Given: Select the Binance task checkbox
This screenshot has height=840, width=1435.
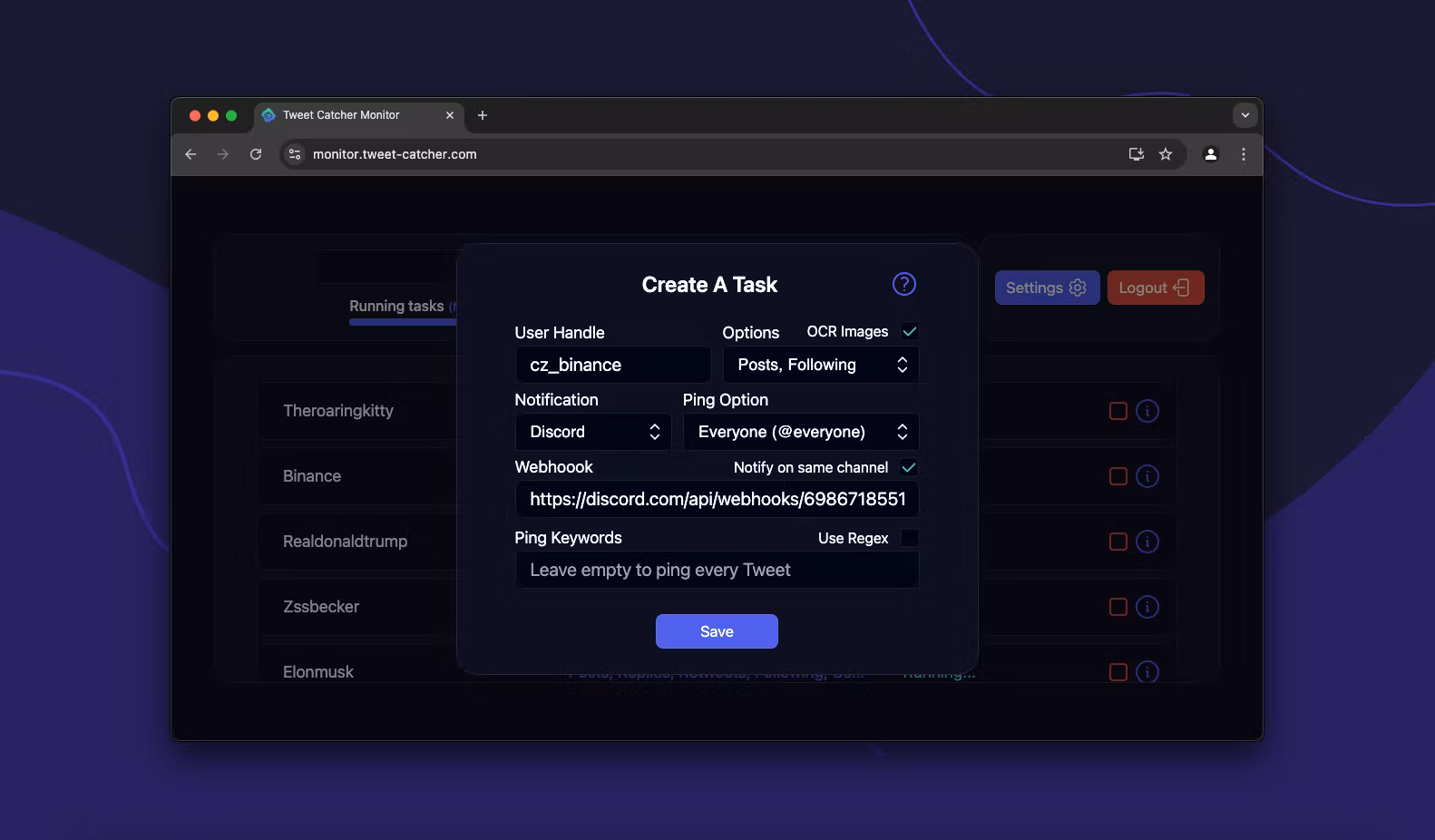Looking at the screenshot, I should tap(1118, 476).
